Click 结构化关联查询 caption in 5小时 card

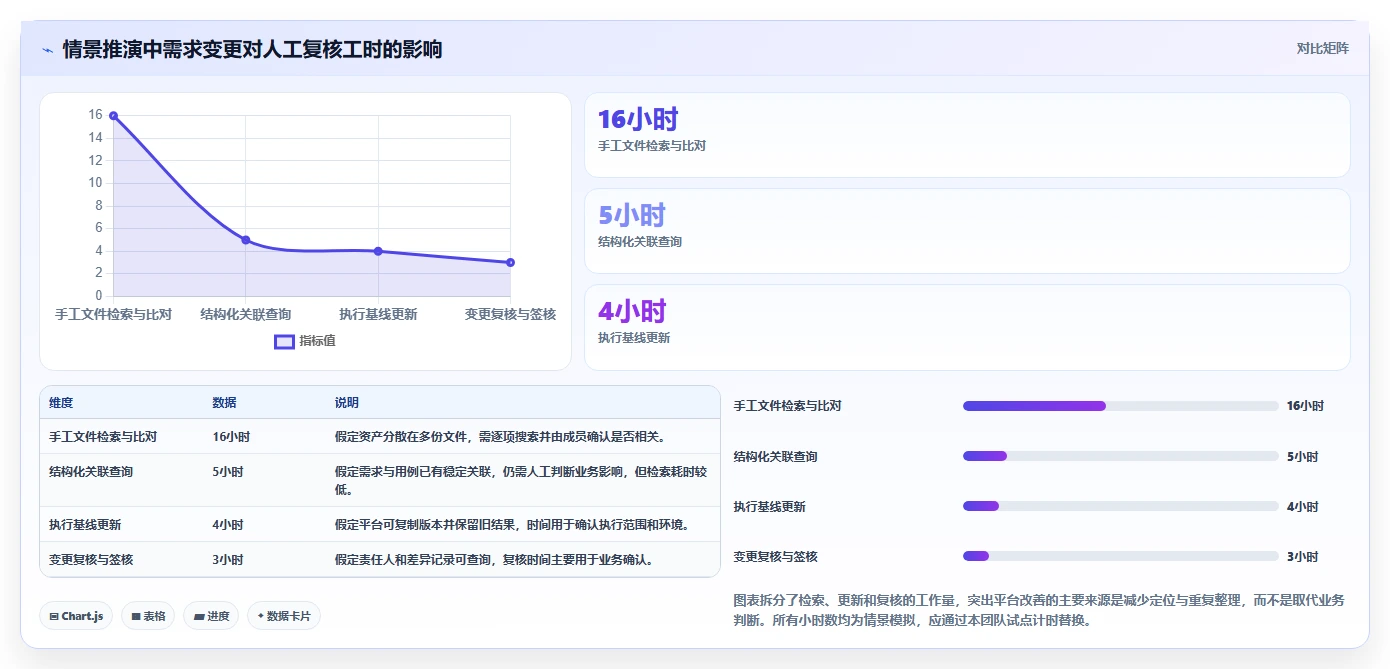[640, 242]
